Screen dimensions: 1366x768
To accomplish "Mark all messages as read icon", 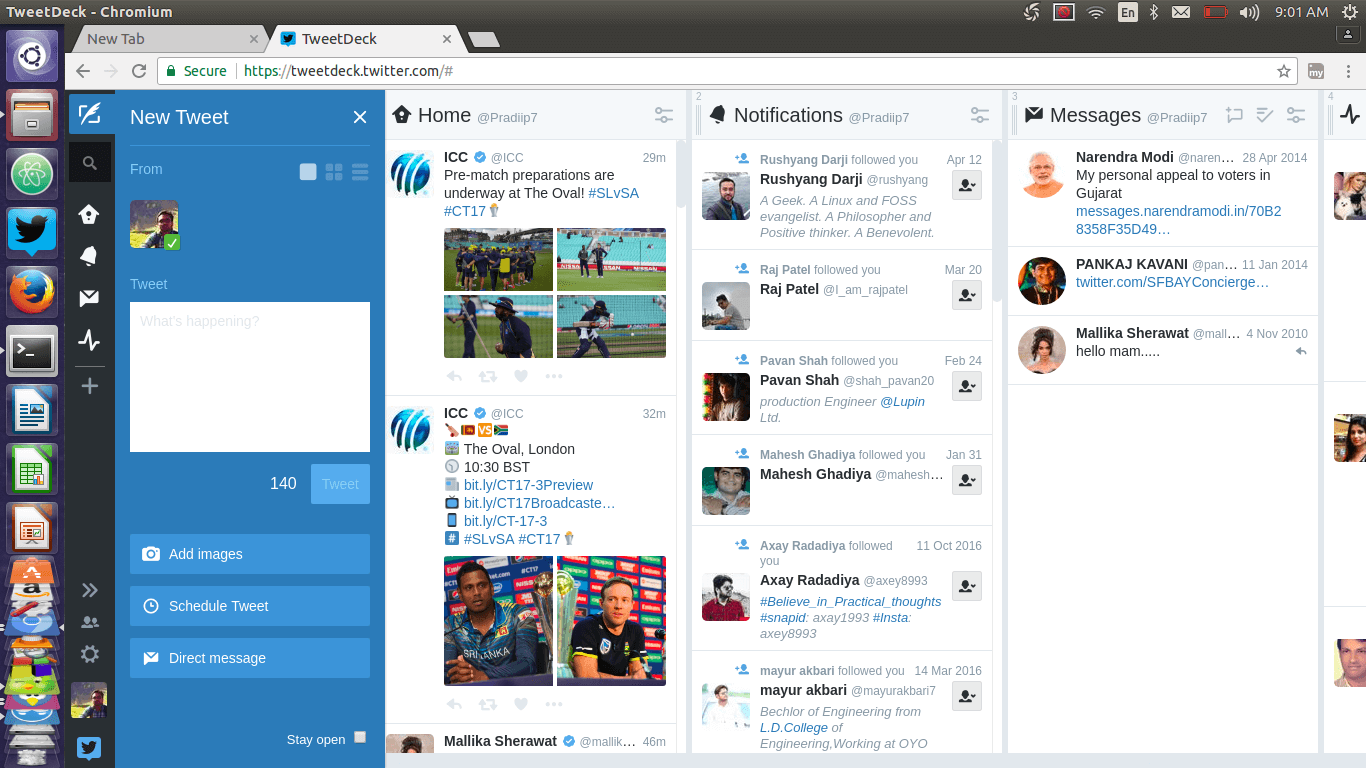I will point(1265,116).
